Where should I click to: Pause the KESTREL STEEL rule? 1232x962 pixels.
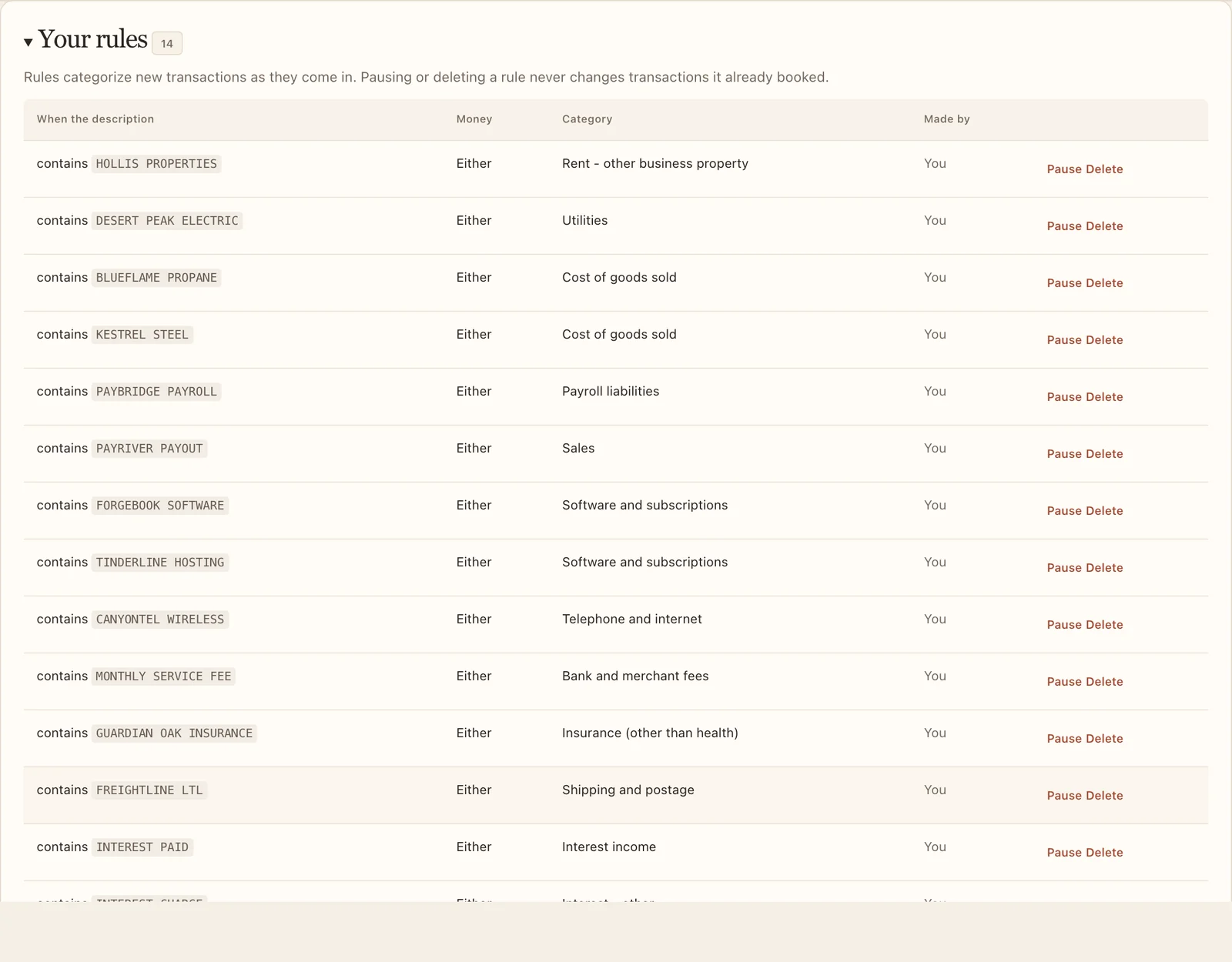pyautogui.click(x=1064, y=340)
